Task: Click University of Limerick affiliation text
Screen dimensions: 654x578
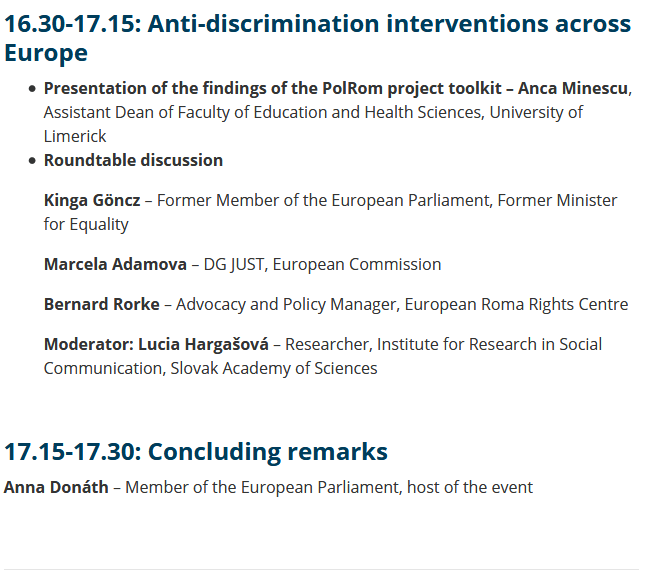Action: tap(313, 124)
